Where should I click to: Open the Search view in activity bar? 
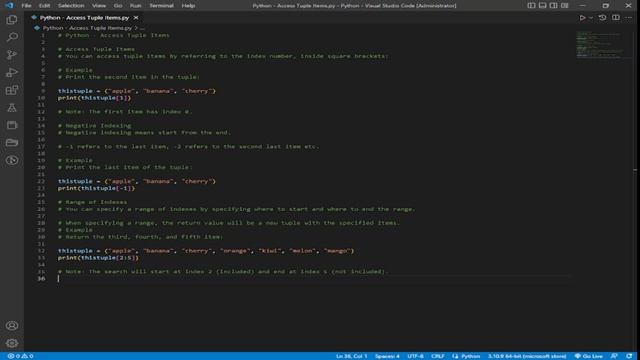coord(12,37)
